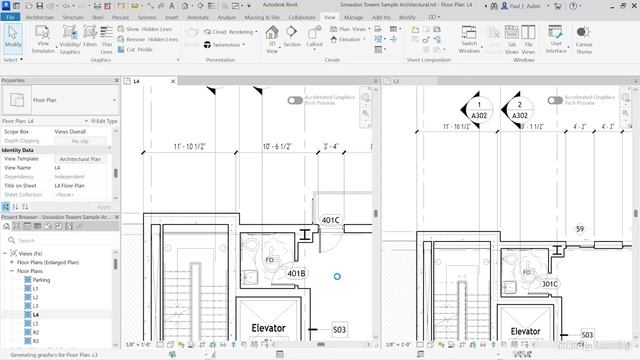Viewport: 640px width, 360px height.
Task: Open the File tab
Action: (10, 17)
